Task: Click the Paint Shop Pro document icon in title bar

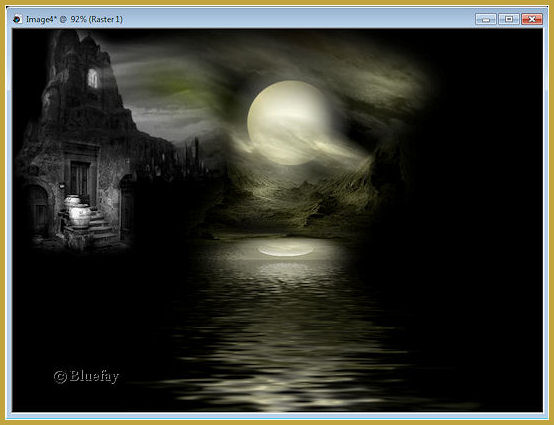Action: pos(17,19)
